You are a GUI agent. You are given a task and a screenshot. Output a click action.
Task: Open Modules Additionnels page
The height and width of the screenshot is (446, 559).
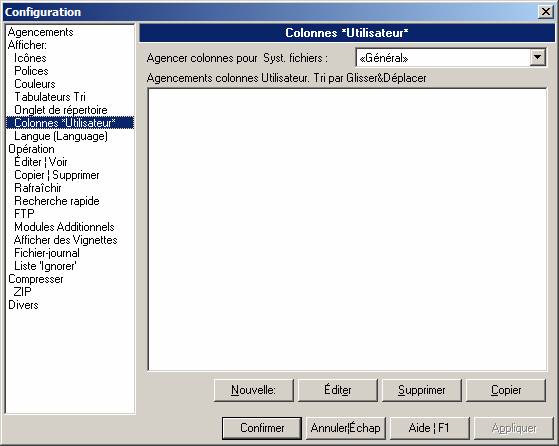tap(64, 227)
